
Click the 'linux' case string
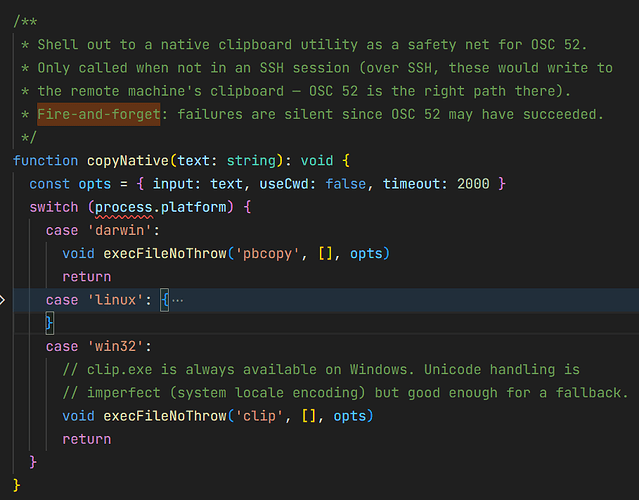click(x=115, y=300)
